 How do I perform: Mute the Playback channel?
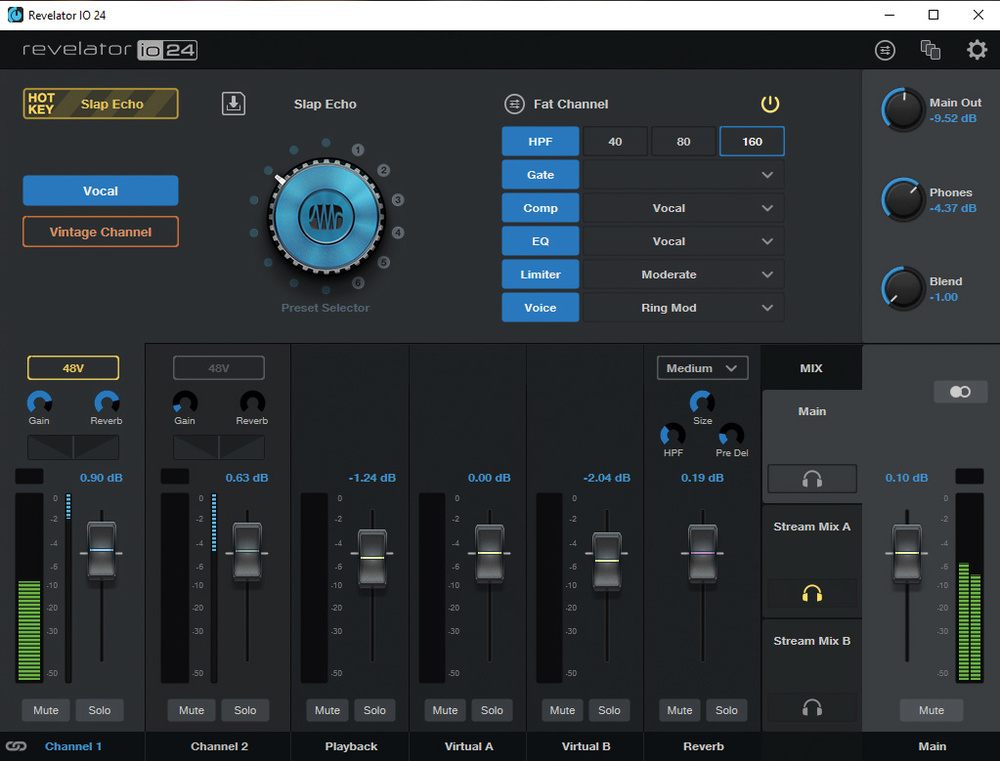pyautogui.click(x=327, y=710)
